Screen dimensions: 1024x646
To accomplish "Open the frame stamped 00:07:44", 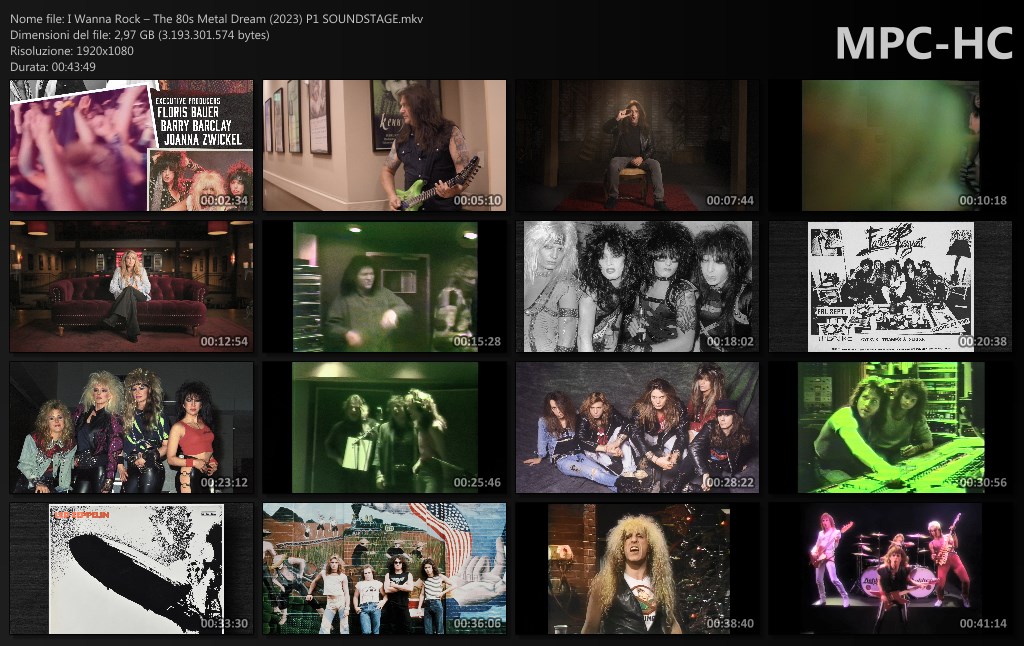I will [637, 146].
